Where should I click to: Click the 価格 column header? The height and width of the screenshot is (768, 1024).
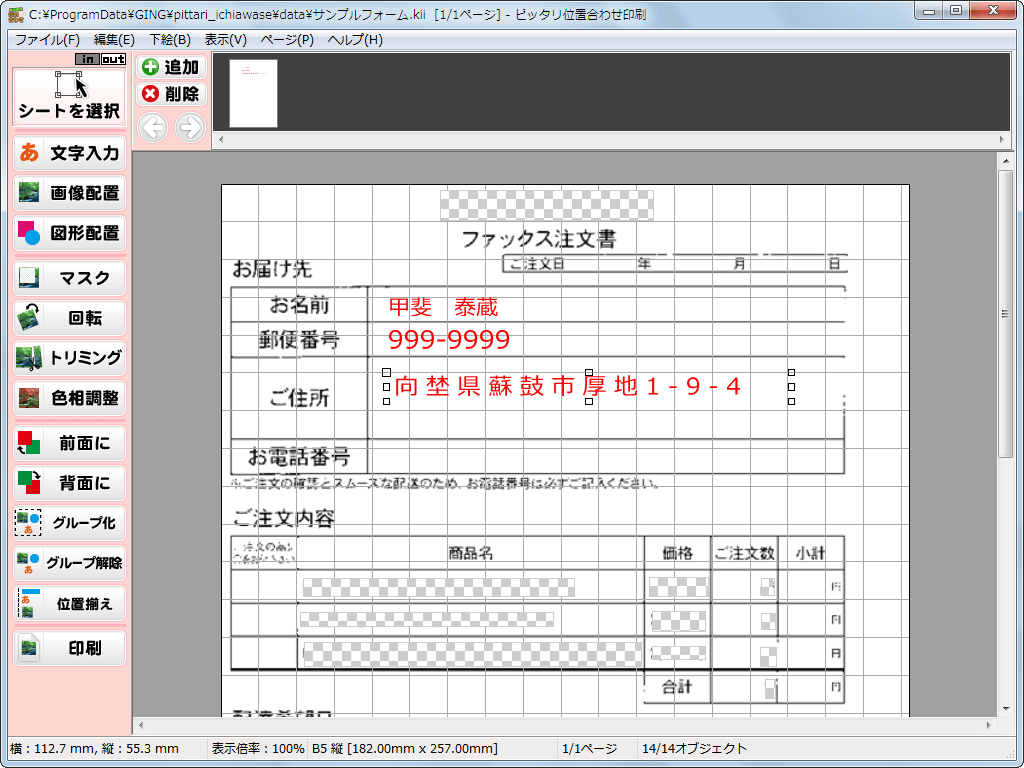(x=678, y=553)
